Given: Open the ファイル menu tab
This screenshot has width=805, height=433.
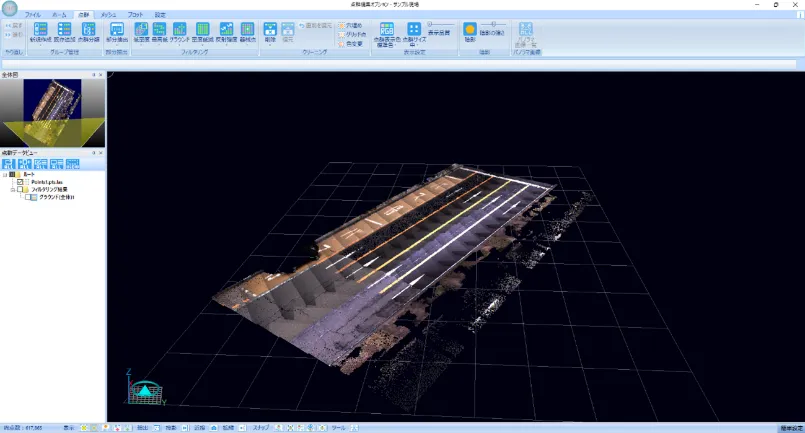Looking at the screenshot, I should point(32,16).
